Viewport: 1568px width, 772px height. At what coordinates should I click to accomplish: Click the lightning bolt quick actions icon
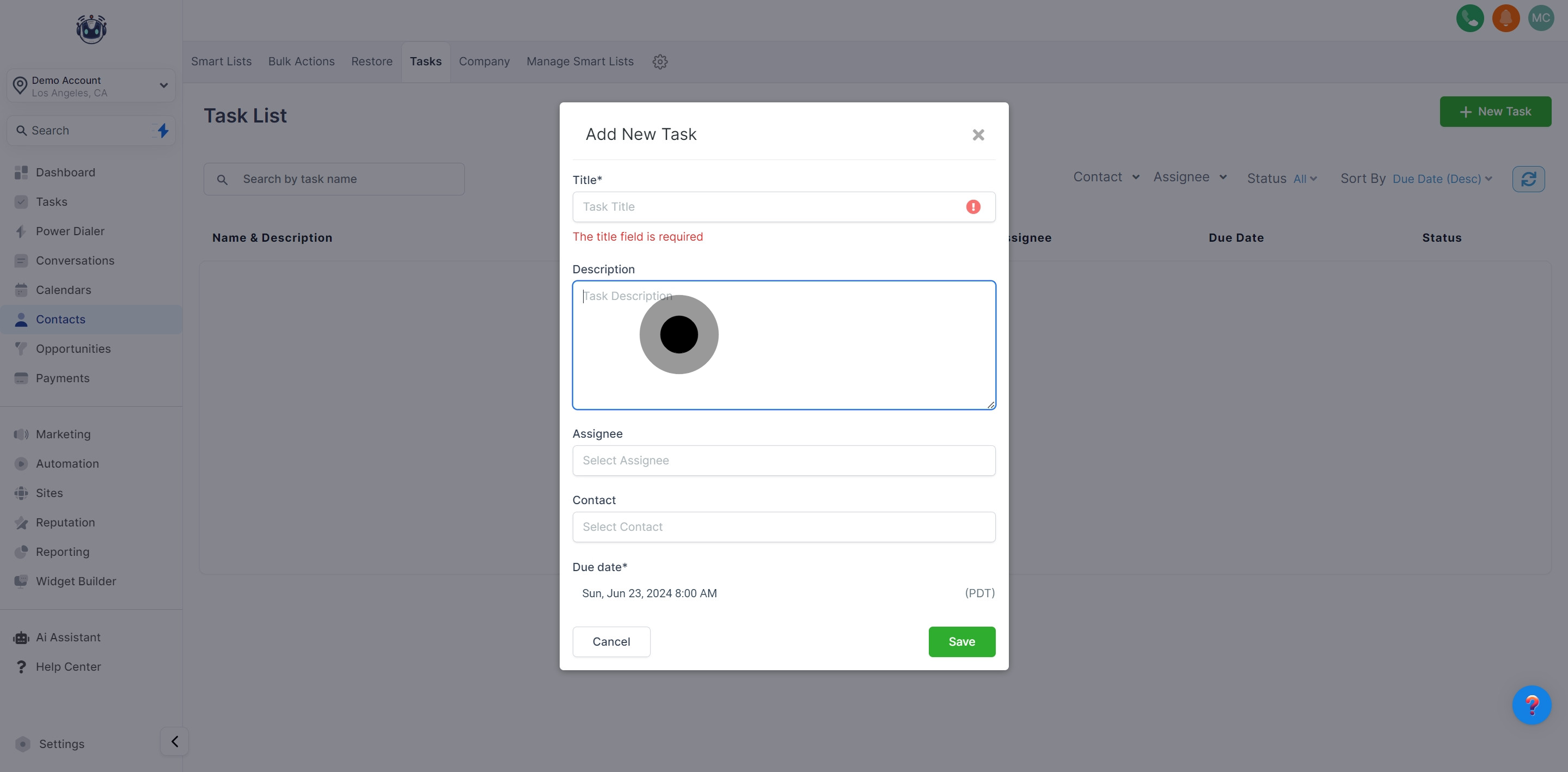(x=163, y=130)
